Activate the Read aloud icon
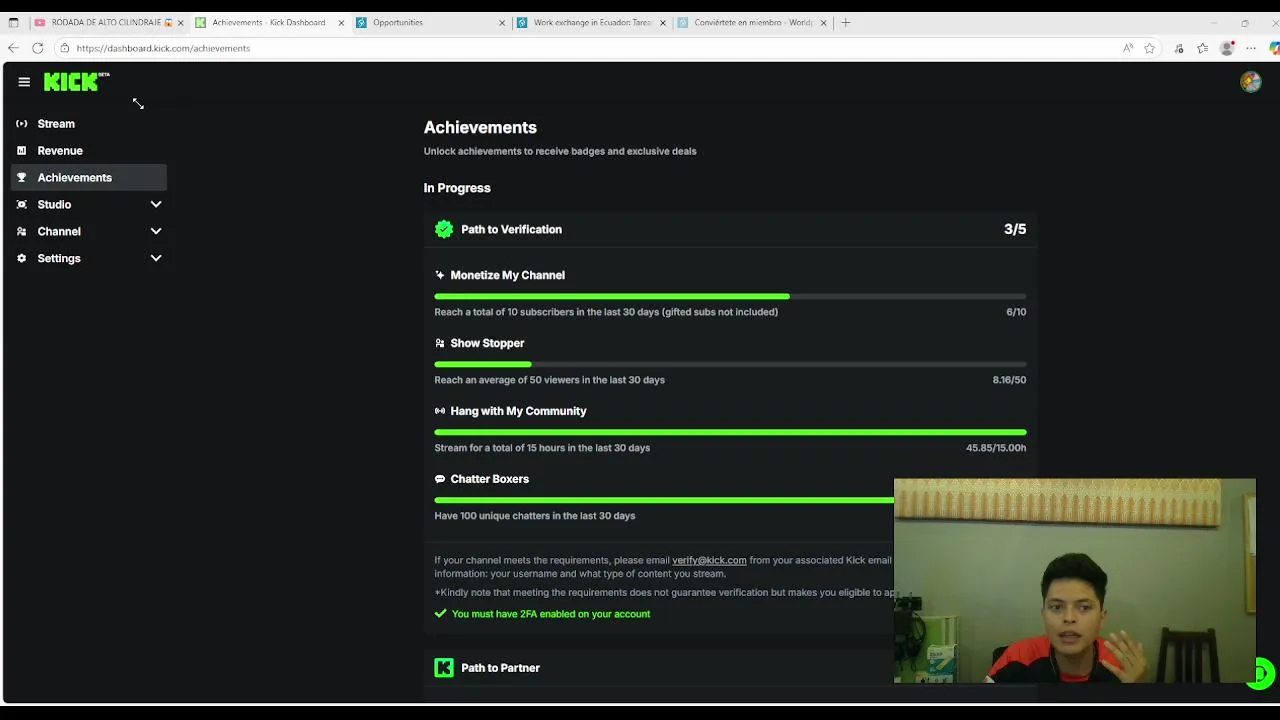The image size is (1280, 720). click(1128, 48)
